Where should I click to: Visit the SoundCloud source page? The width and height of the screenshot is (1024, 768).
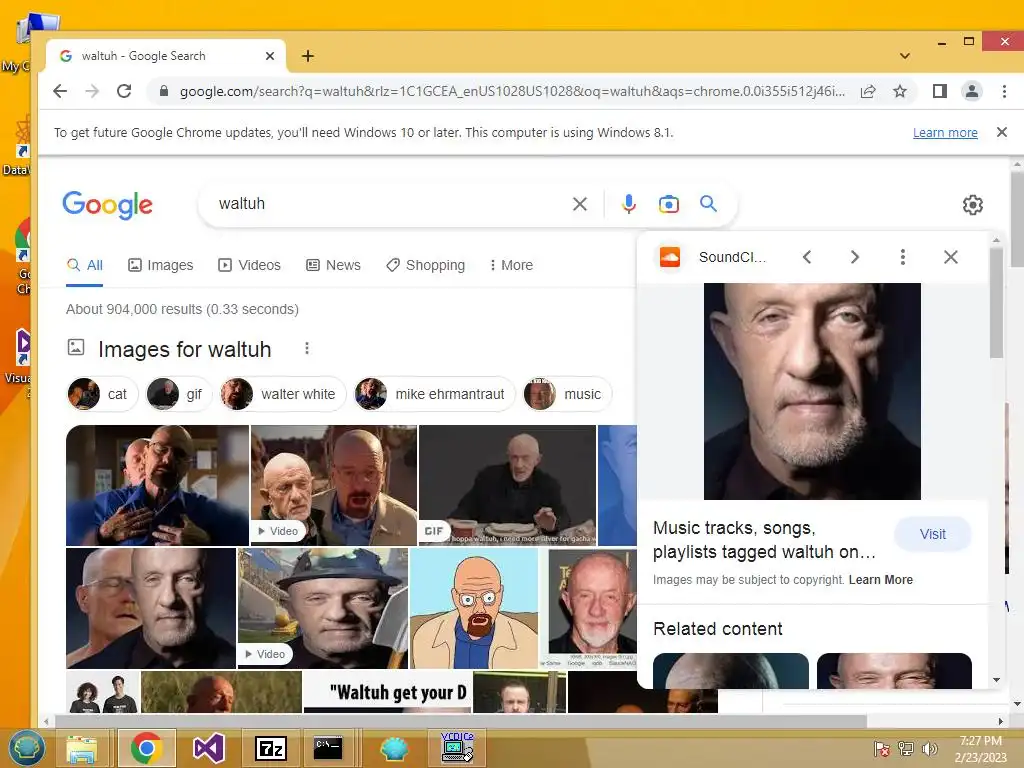pyautogui.click(x=933, y=534)
